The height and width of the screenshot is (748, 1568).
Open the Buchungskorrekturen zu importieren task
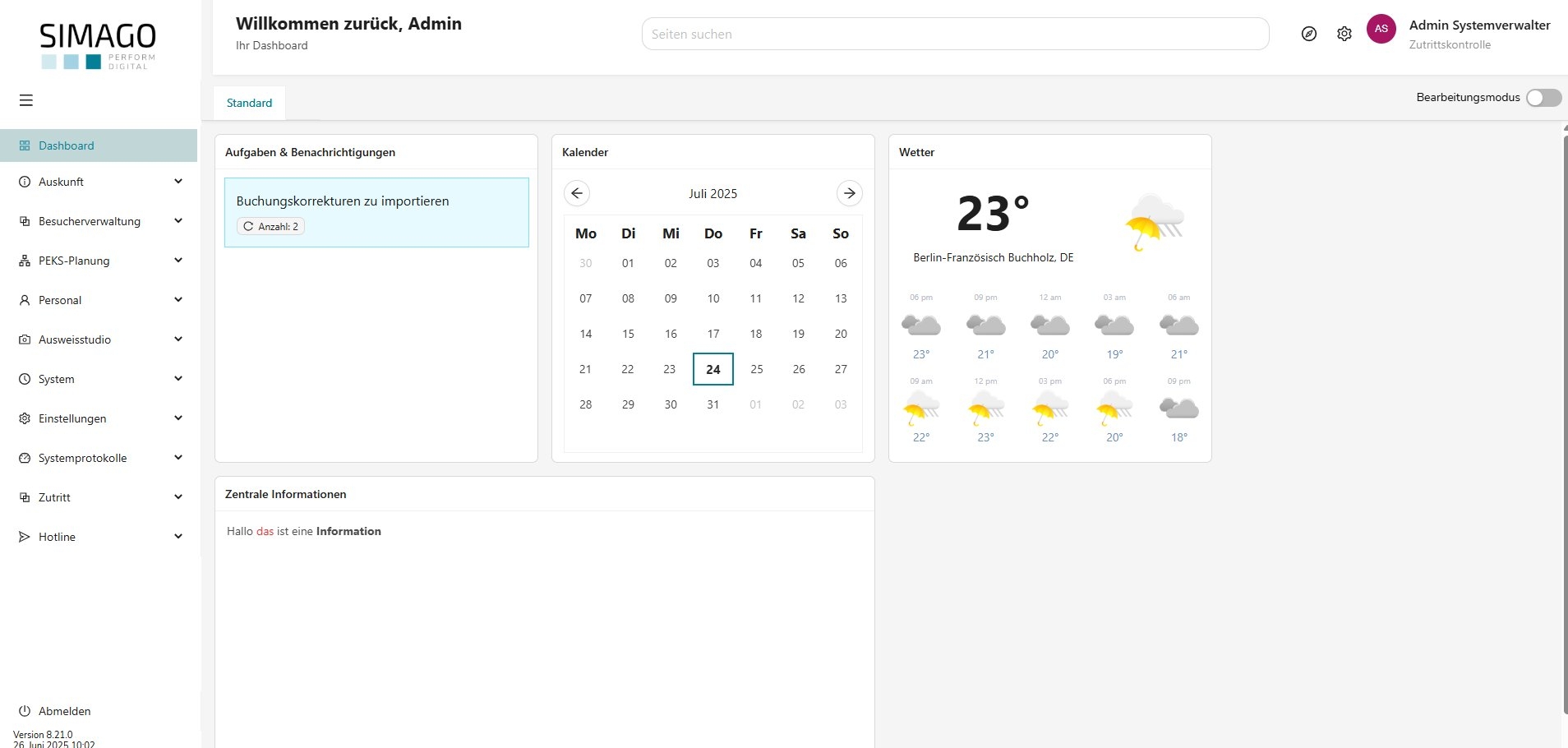tap(376, 212)
